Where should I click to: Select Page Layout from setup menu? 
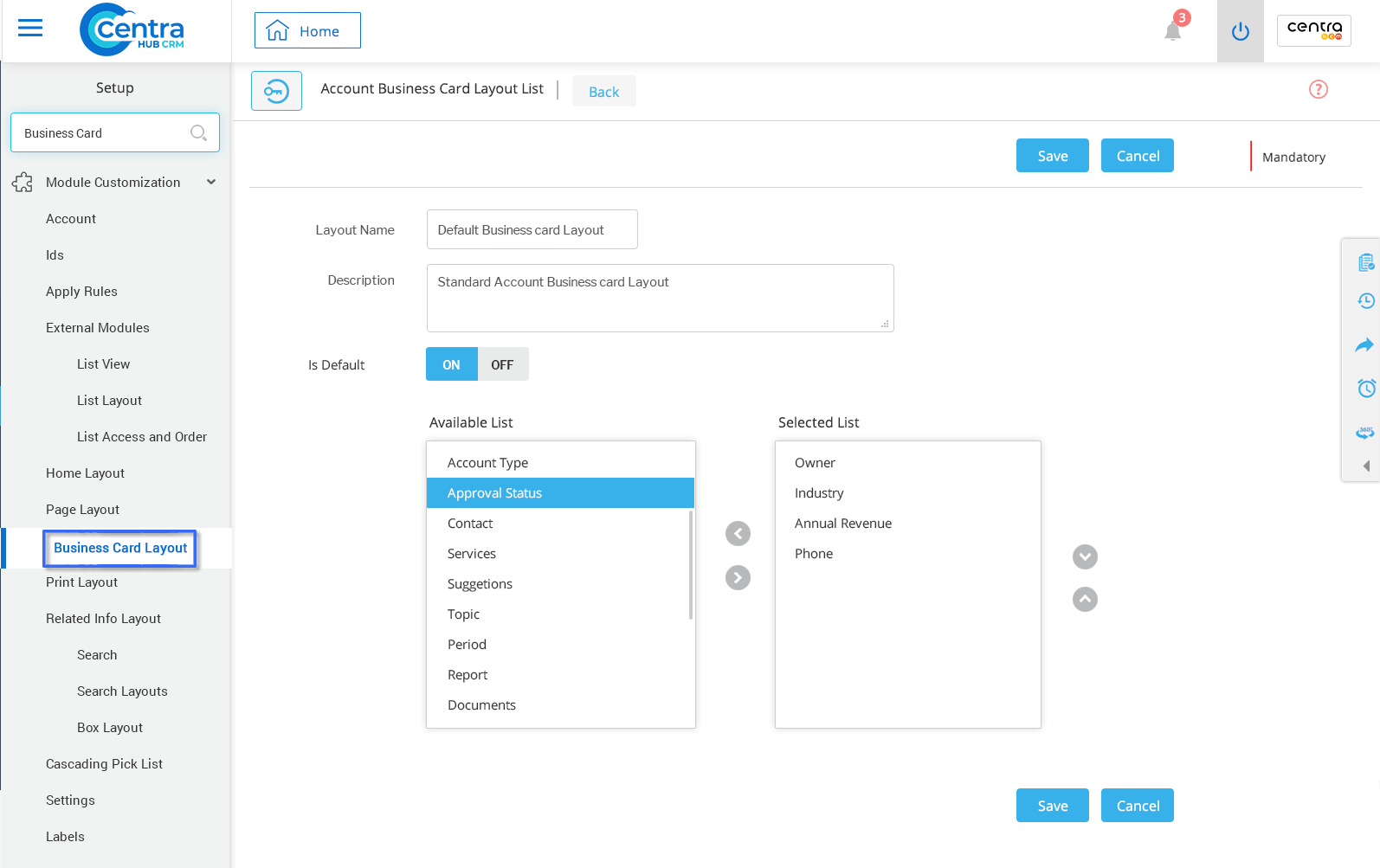point(82,510)
